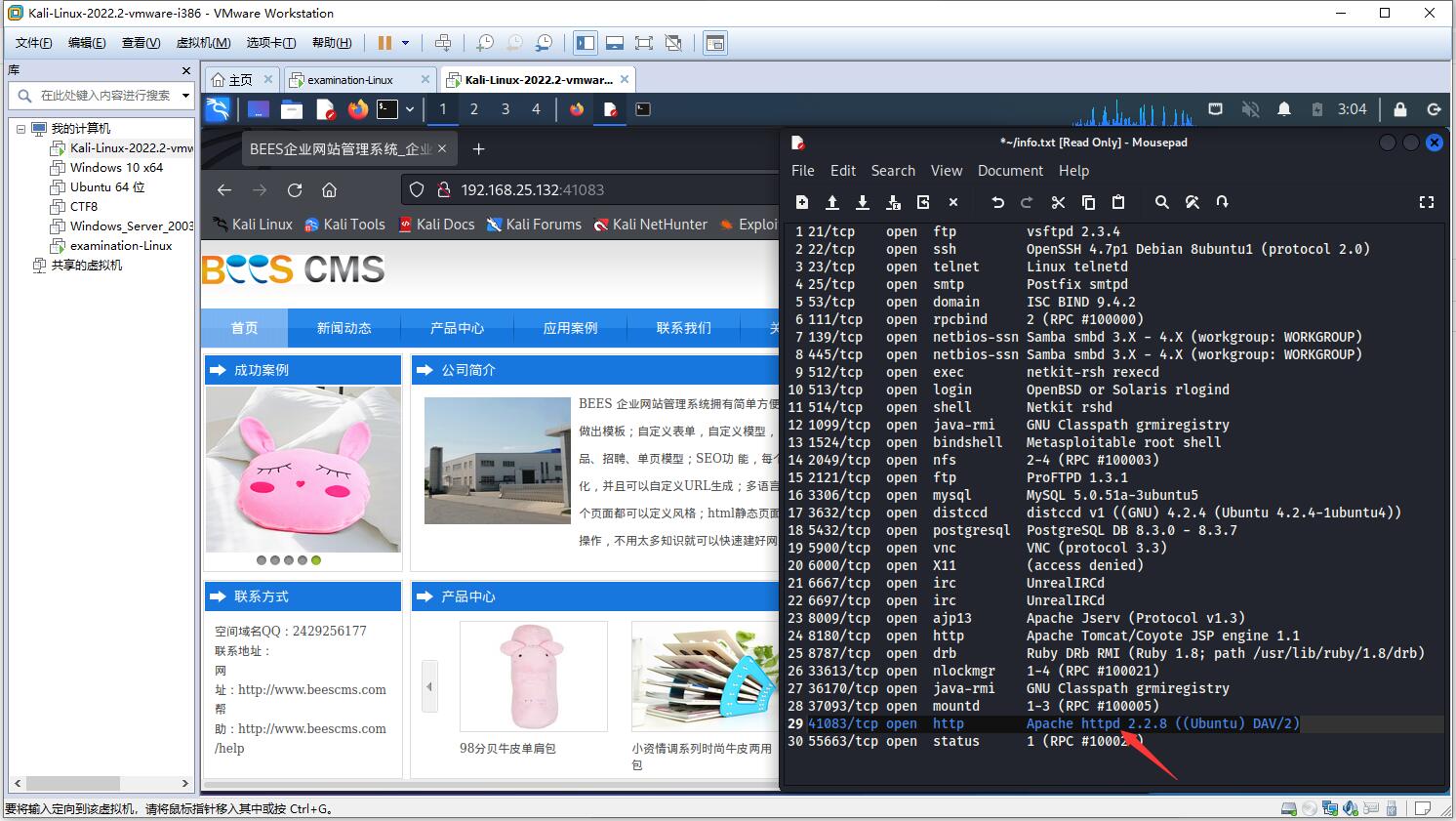The width and height of the screenshot is (1456, 821).
Task: Toggle the VMware console view button
Action: coord(715,43)
